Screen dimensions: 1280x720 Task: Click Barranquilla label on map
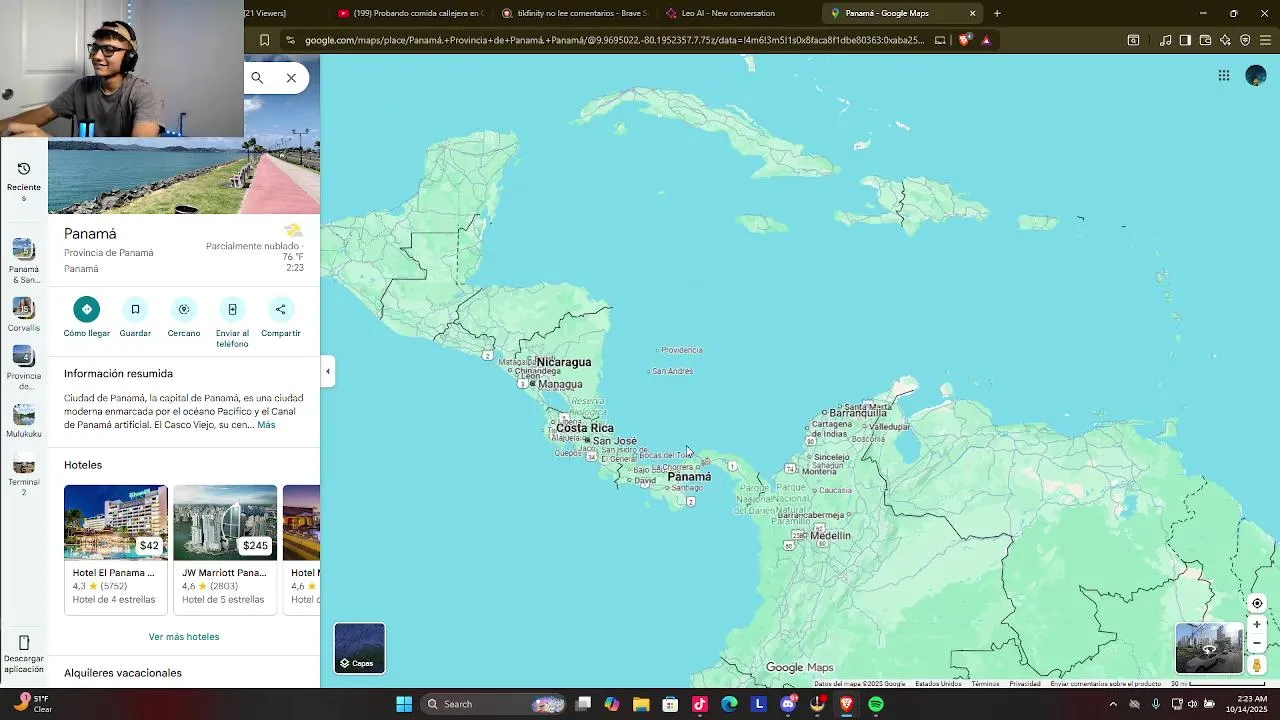[x=858, y=413]
